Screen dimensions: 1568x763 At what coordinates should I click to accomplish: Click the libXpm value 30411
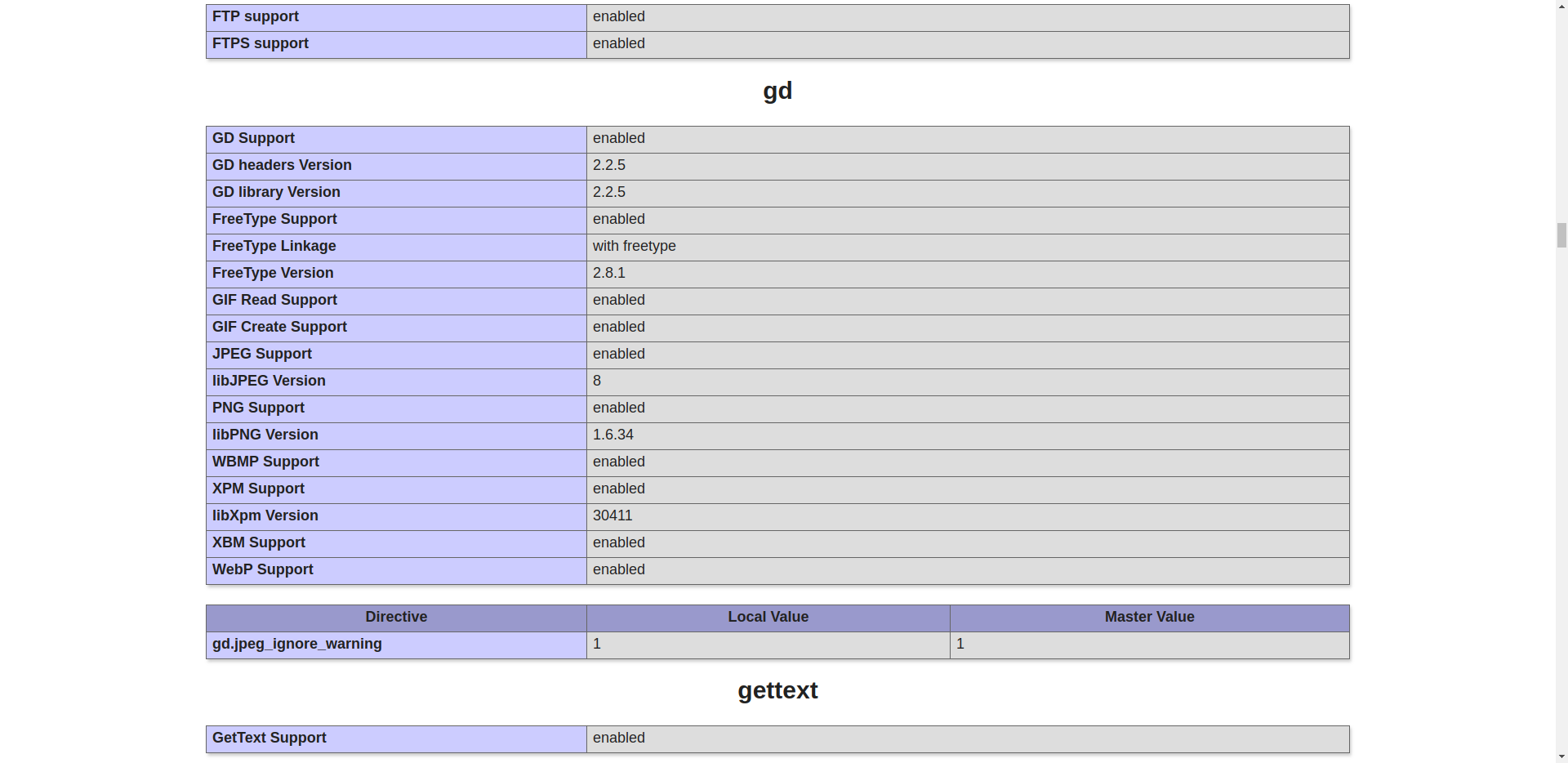[x=612, y=515]
